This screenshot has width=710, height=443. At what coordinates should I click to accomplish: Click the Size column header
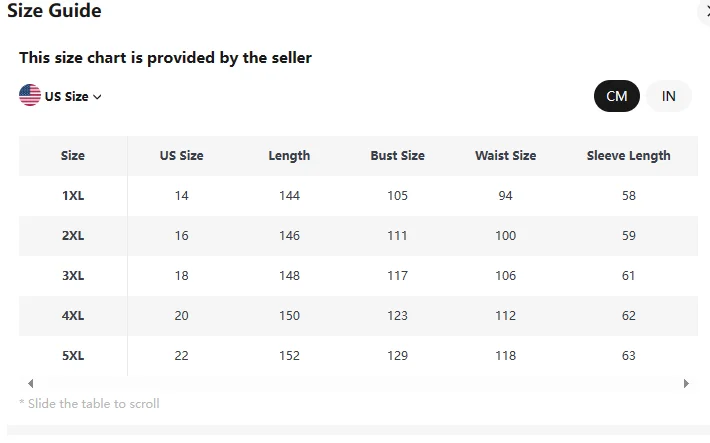[73, 156]
